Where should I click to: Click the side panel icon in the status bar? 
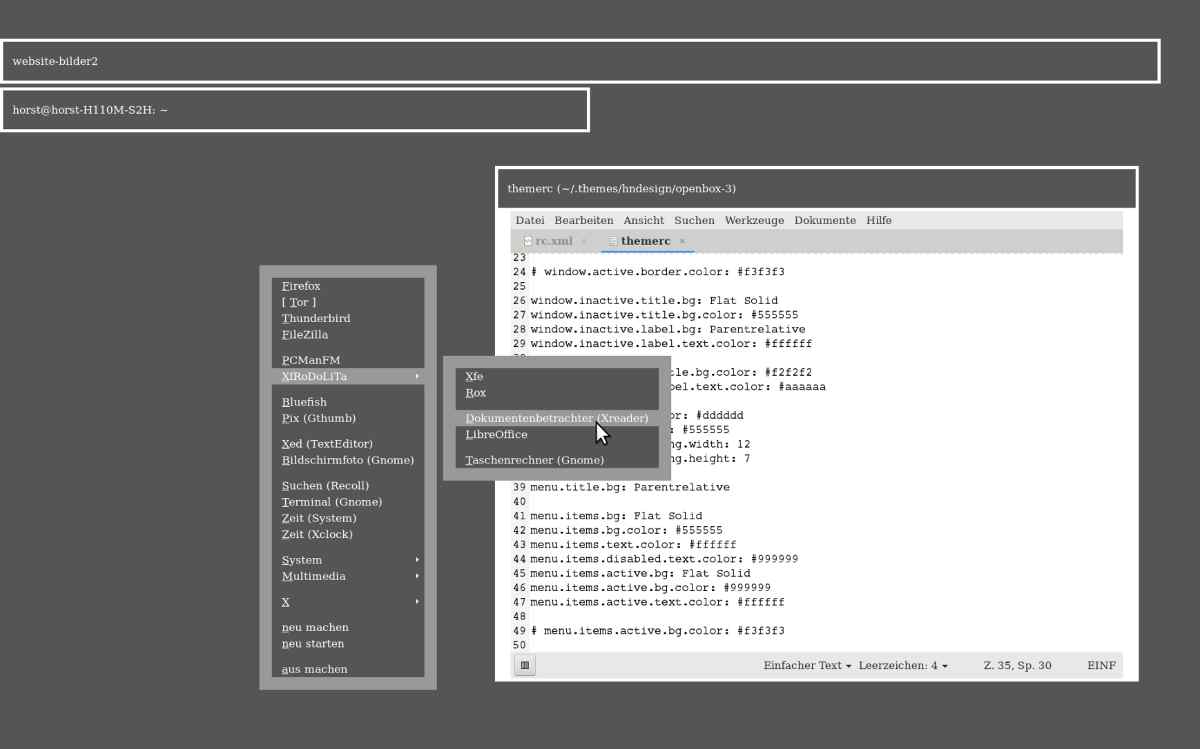click(525, 665)
